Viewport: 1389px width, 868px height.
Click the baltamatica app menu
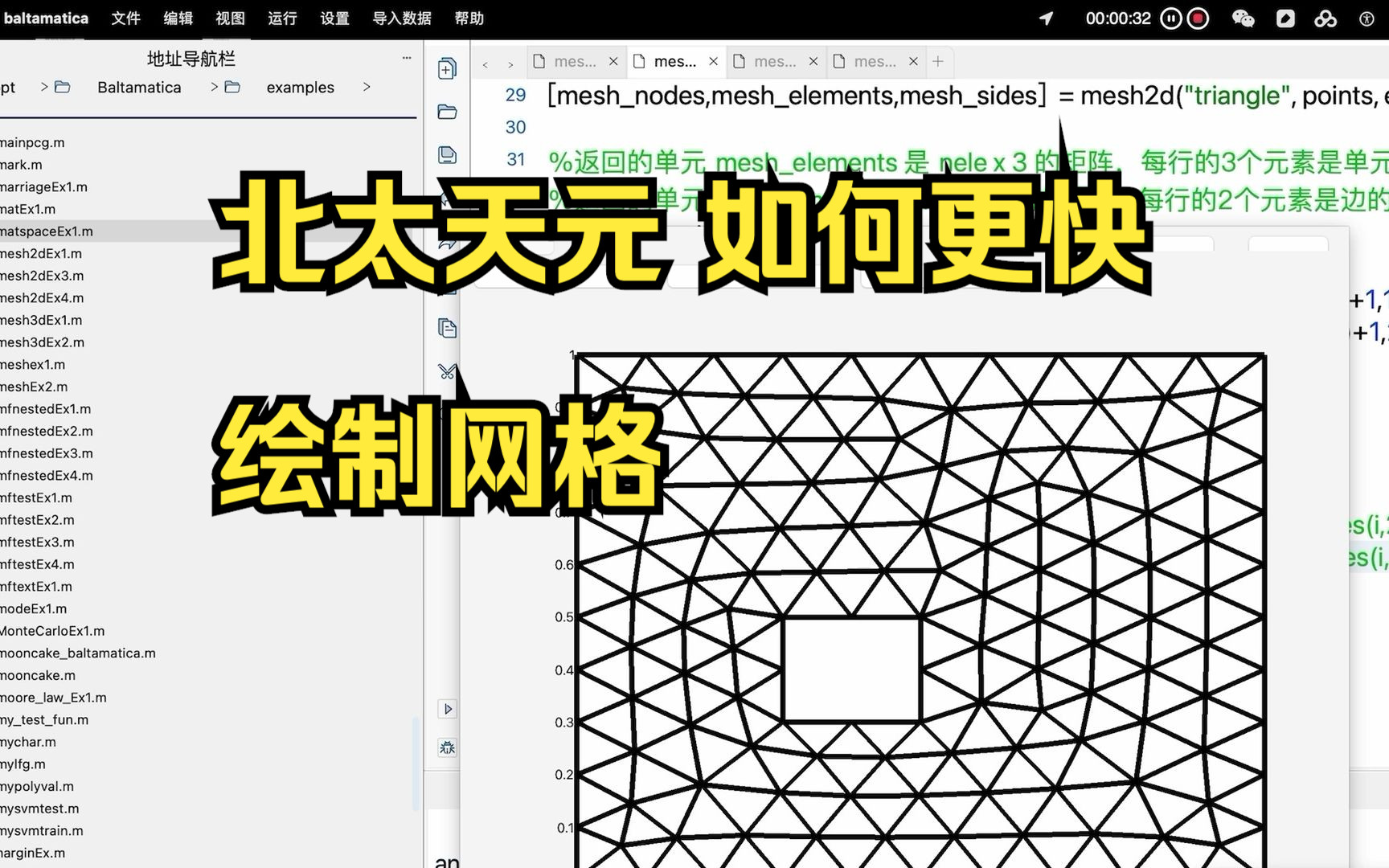click(x=46, y=18)
